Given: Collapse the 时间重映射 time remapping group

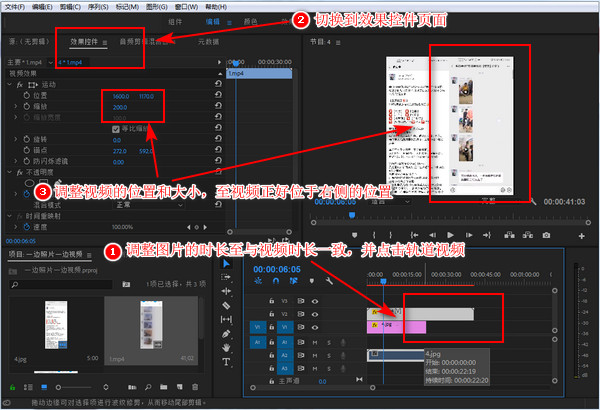Looking at the screenshot, I should click(x=10, y=216).
